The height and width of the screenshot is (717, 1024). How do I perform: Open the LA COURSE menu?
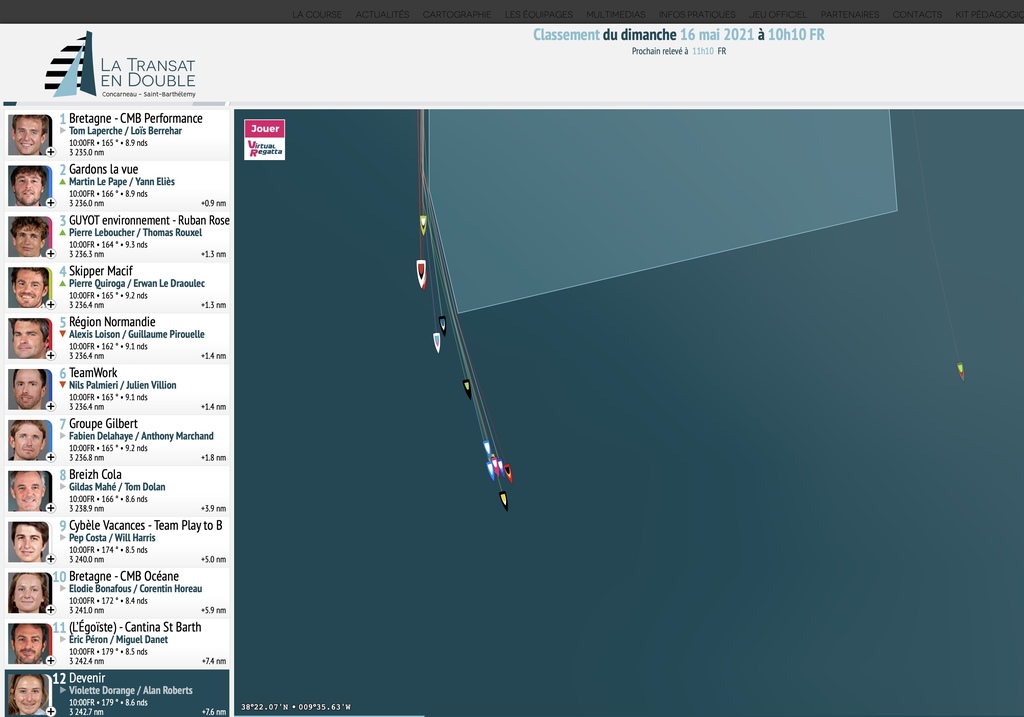(x=317, y=14)
